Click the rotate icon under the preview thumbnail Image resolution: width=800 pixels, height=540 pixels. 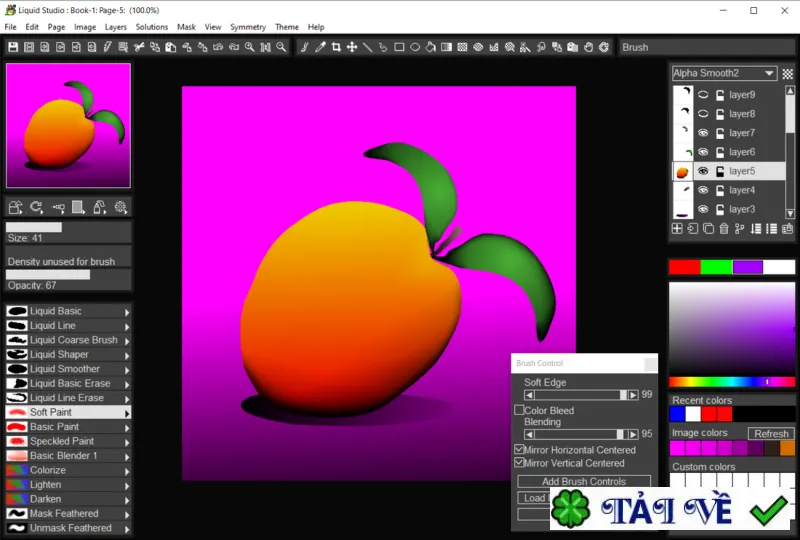[x=36, y=207]
